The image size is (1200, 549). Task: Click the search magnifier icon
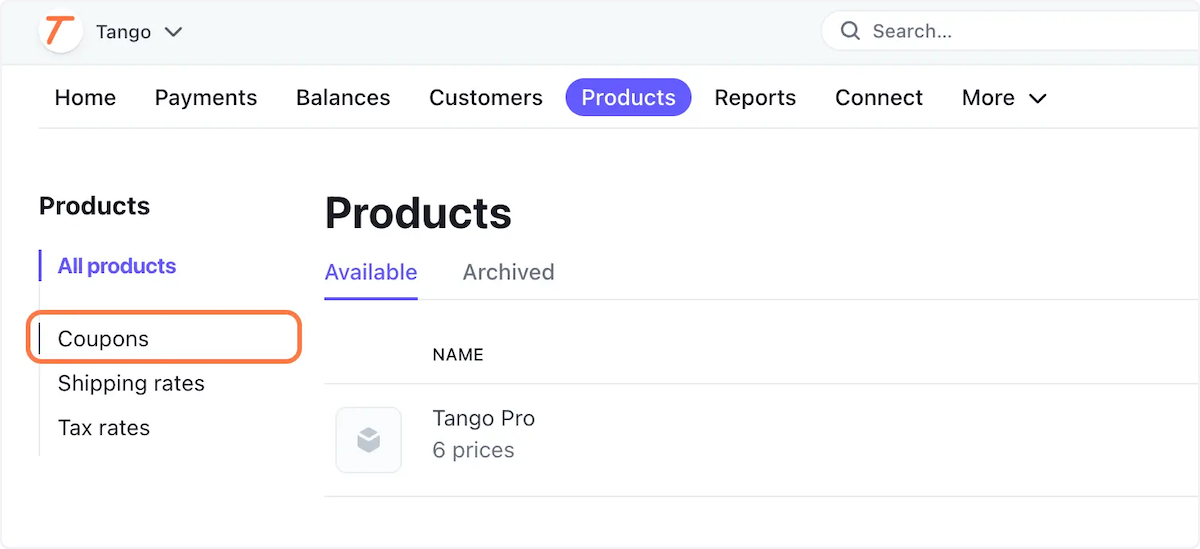pyautogui.click(x=850, y=31)
